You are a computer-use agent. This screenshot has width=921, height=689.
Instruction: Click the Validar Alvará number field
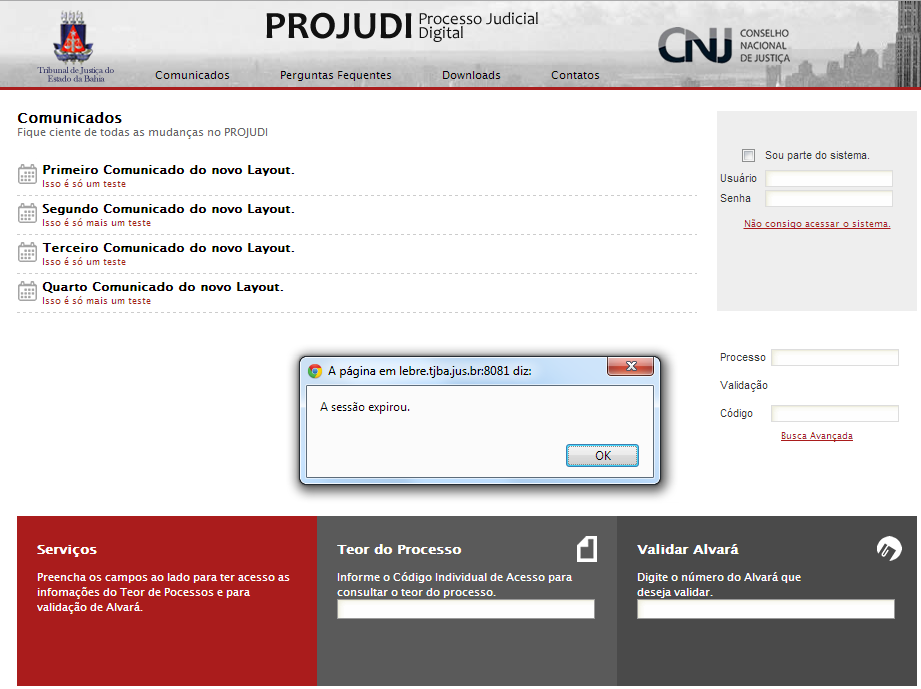coord(766,609)
